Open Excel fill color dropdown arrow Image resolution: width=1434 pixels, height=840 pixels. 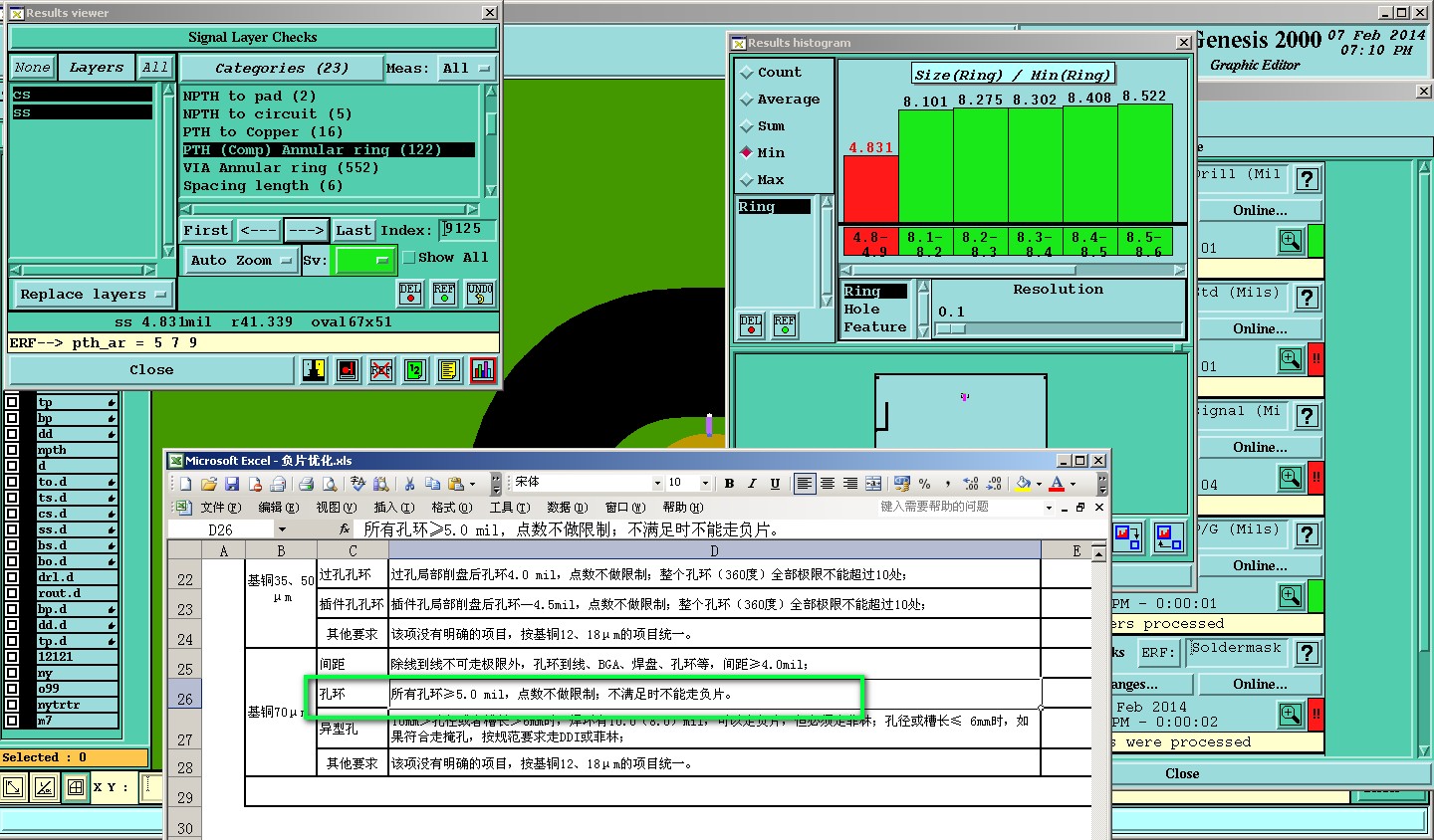pos(1039,485)
